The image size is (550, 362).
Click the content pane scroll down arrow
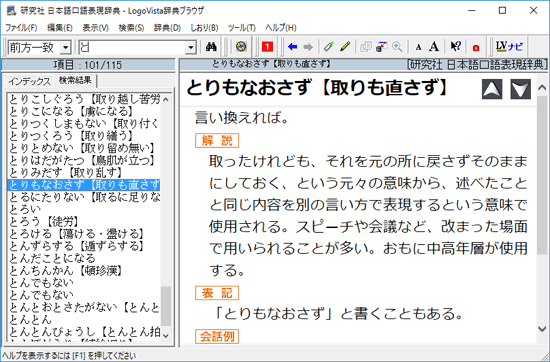coord(542,329)
